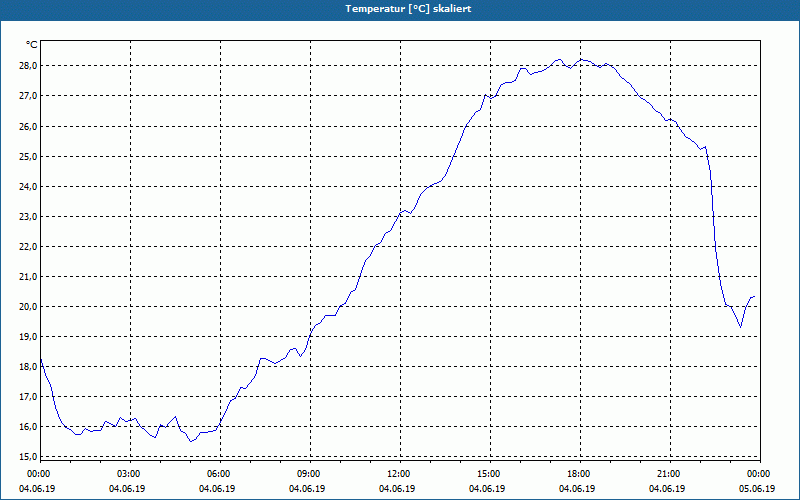Select the 16,0 y-axis value
The height and width of the screenshot is (500, 800).
pyautogui.click(x=29, y=427)
